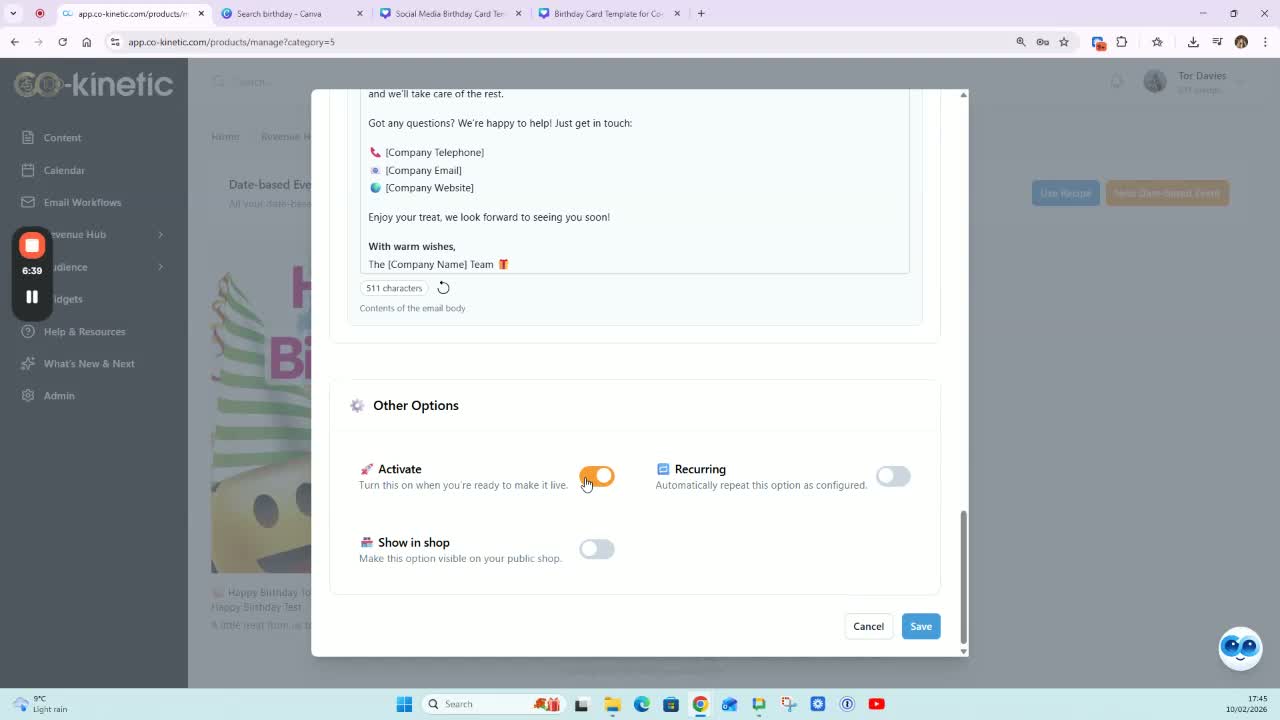The width and height of the screenshot is (1280, 720).
Task: Click the Calendar icon in the sidebar
Action: pos(28,170)
